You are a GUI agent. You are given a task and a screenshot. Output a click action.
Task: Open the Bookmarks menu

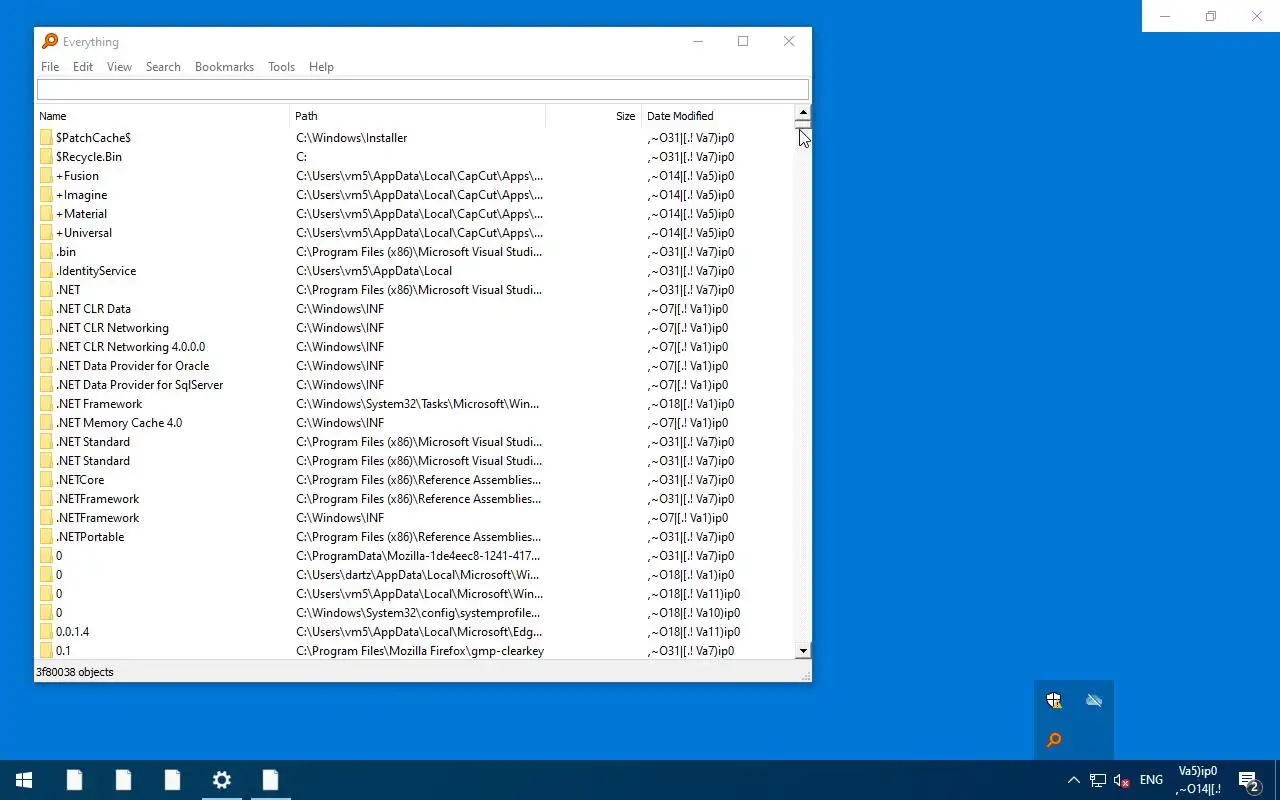coord(224,67)
